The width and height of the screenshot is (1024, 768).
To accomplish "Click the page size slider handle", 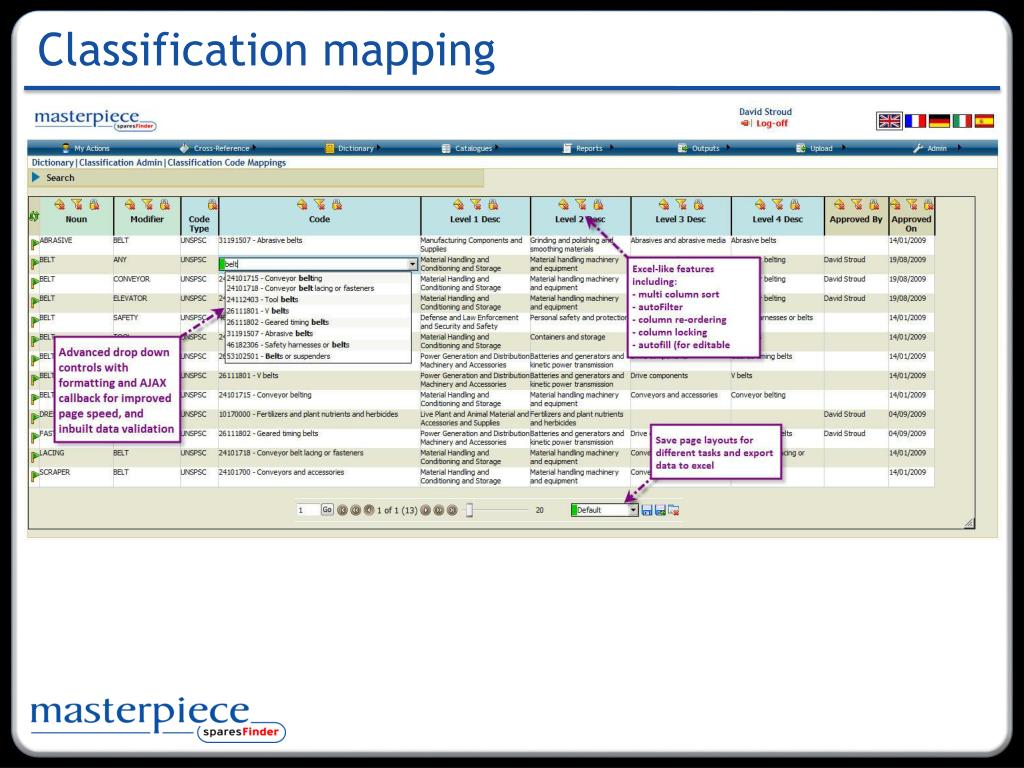I will 469,510.
